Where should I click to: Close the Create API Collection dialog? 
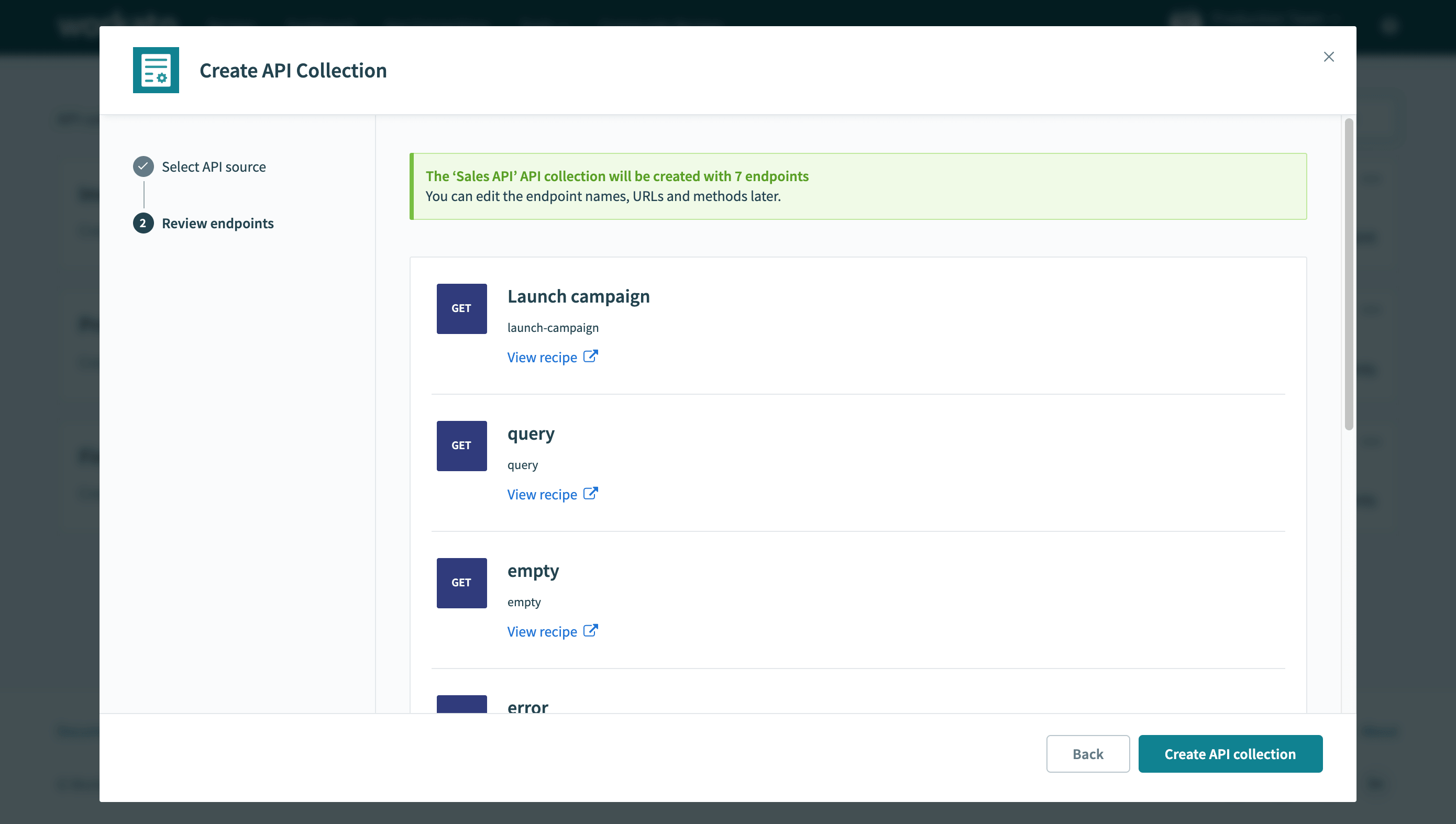[x=1329, y=57]
